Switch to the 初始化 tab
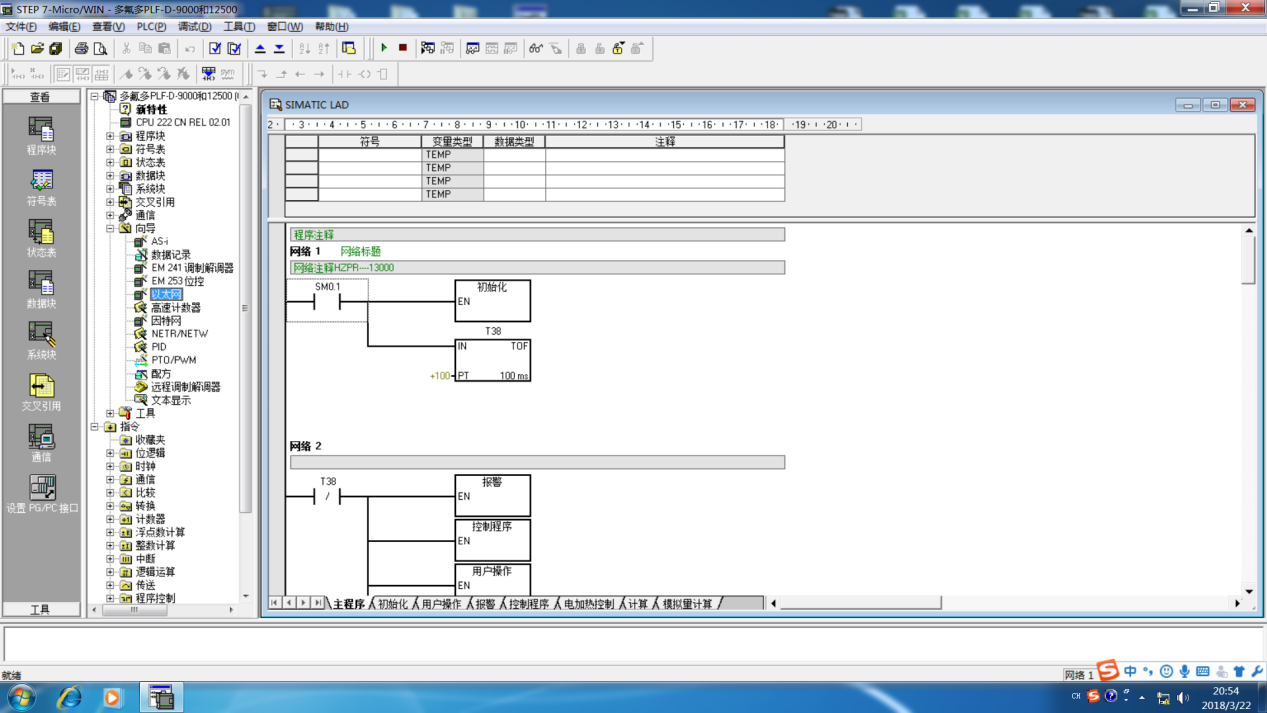 point(392,604)
